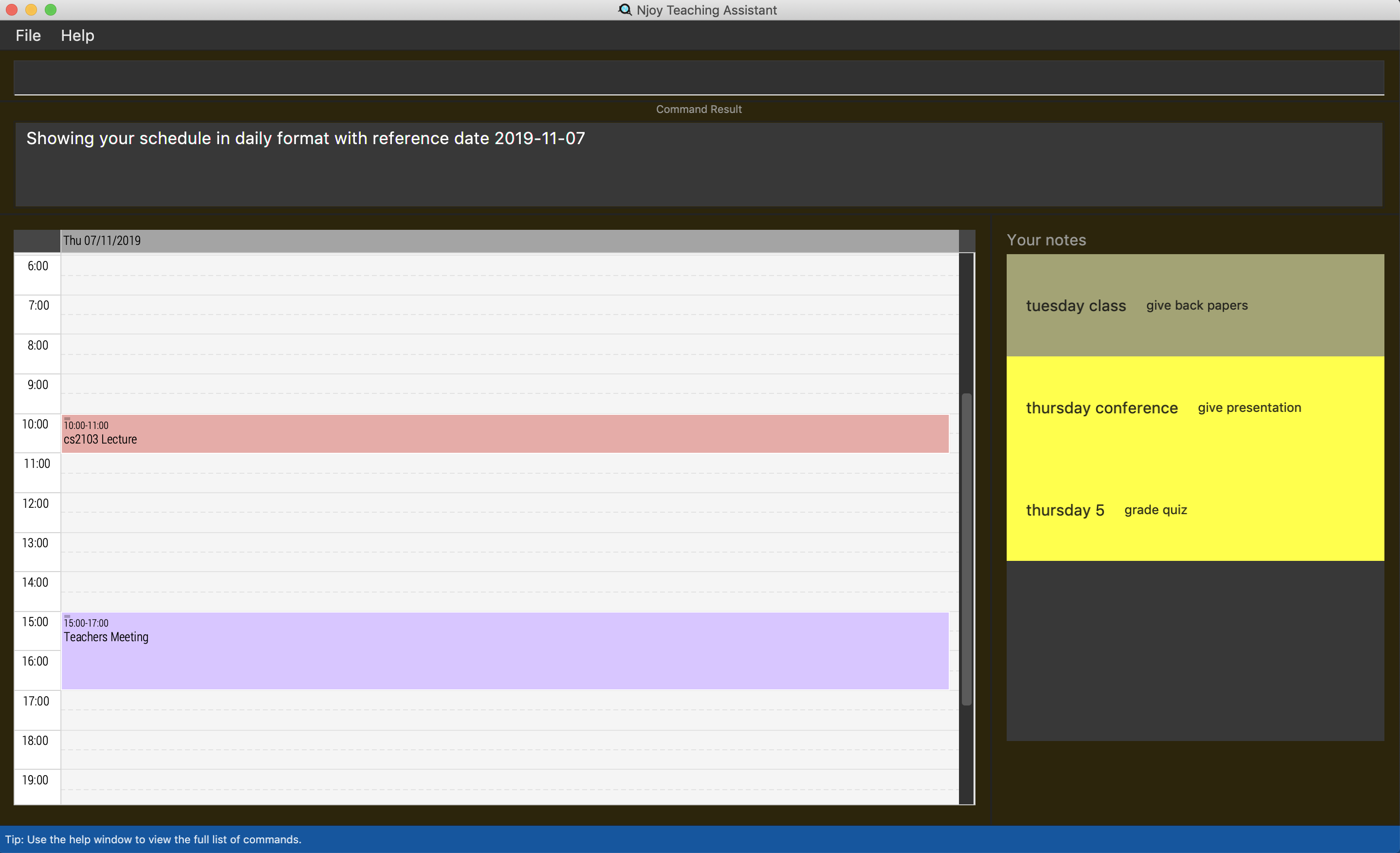Click the Command Result label

pos(699,109)
